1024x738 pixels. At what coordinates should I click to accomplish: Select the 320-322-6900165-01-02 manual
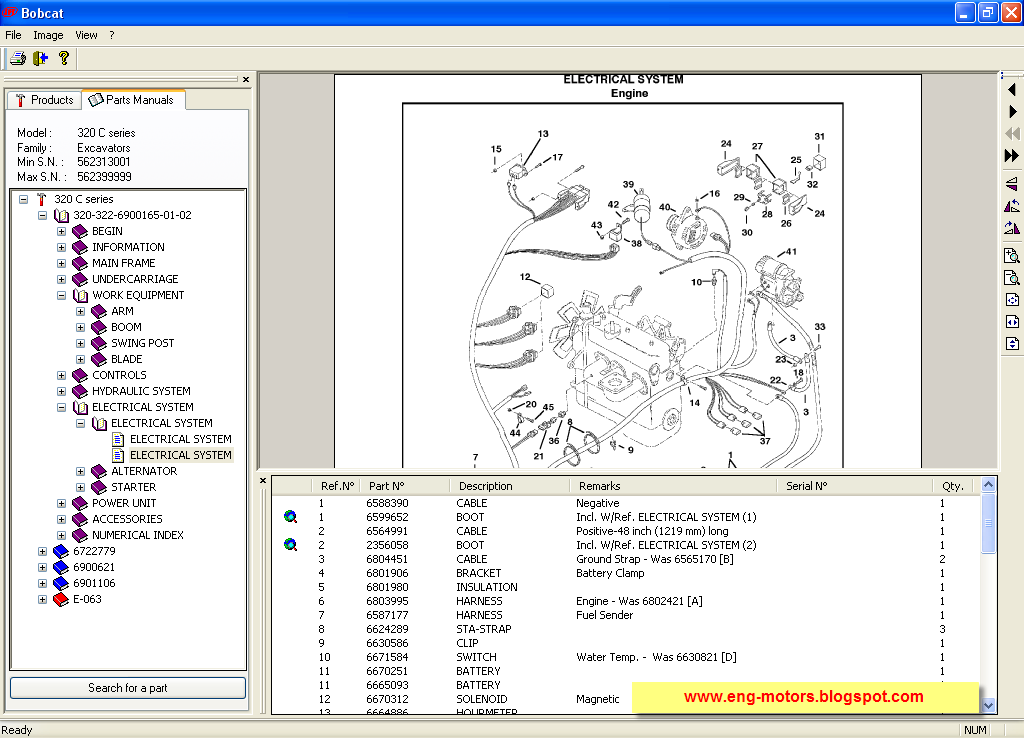click(132, 216)
